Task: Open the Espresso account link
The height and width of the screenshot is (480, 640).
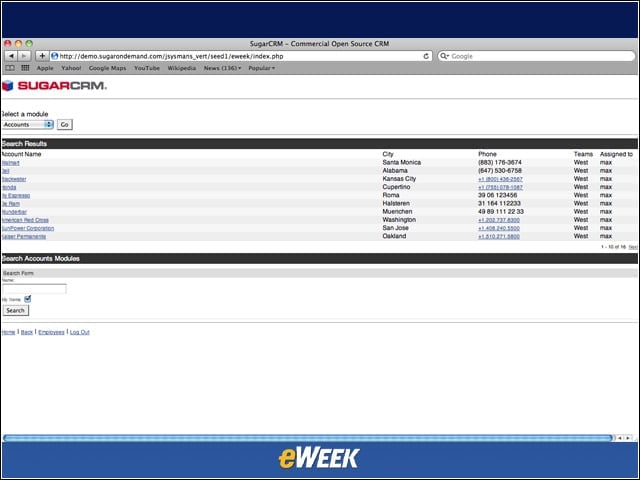Action: point(16,196)
